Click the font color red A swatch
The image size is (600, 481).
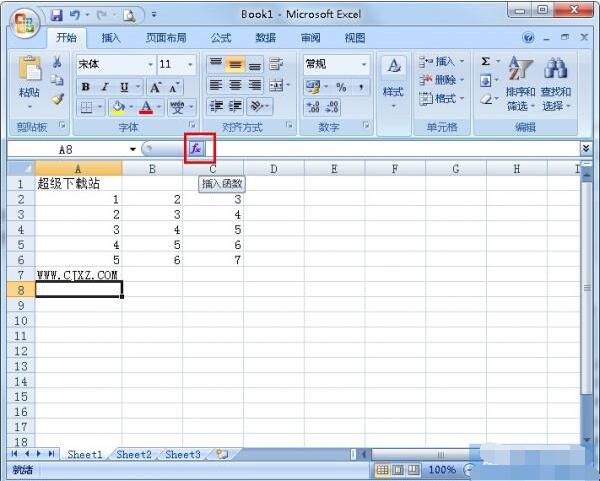tap(146, 107)
